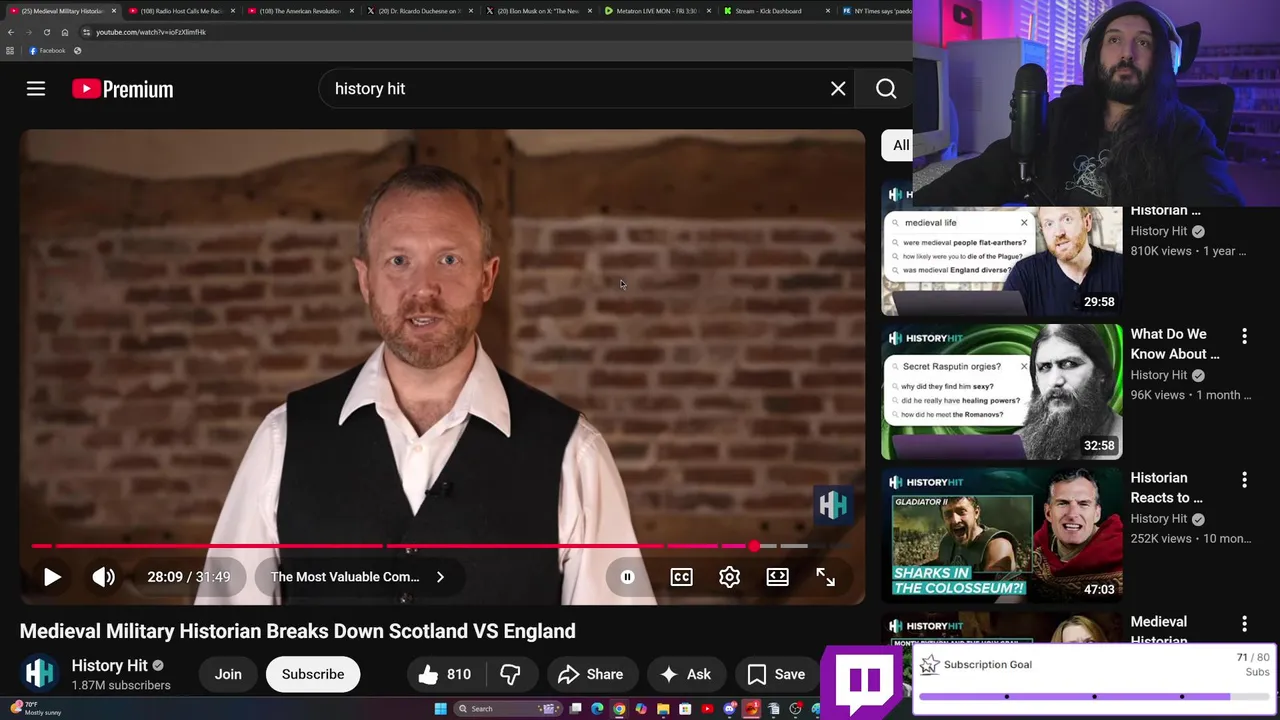The height and width of the screenshot is (720, 1280).
Task: Go to YouTube Premium home logo
Action: click(x=122, y=89)
